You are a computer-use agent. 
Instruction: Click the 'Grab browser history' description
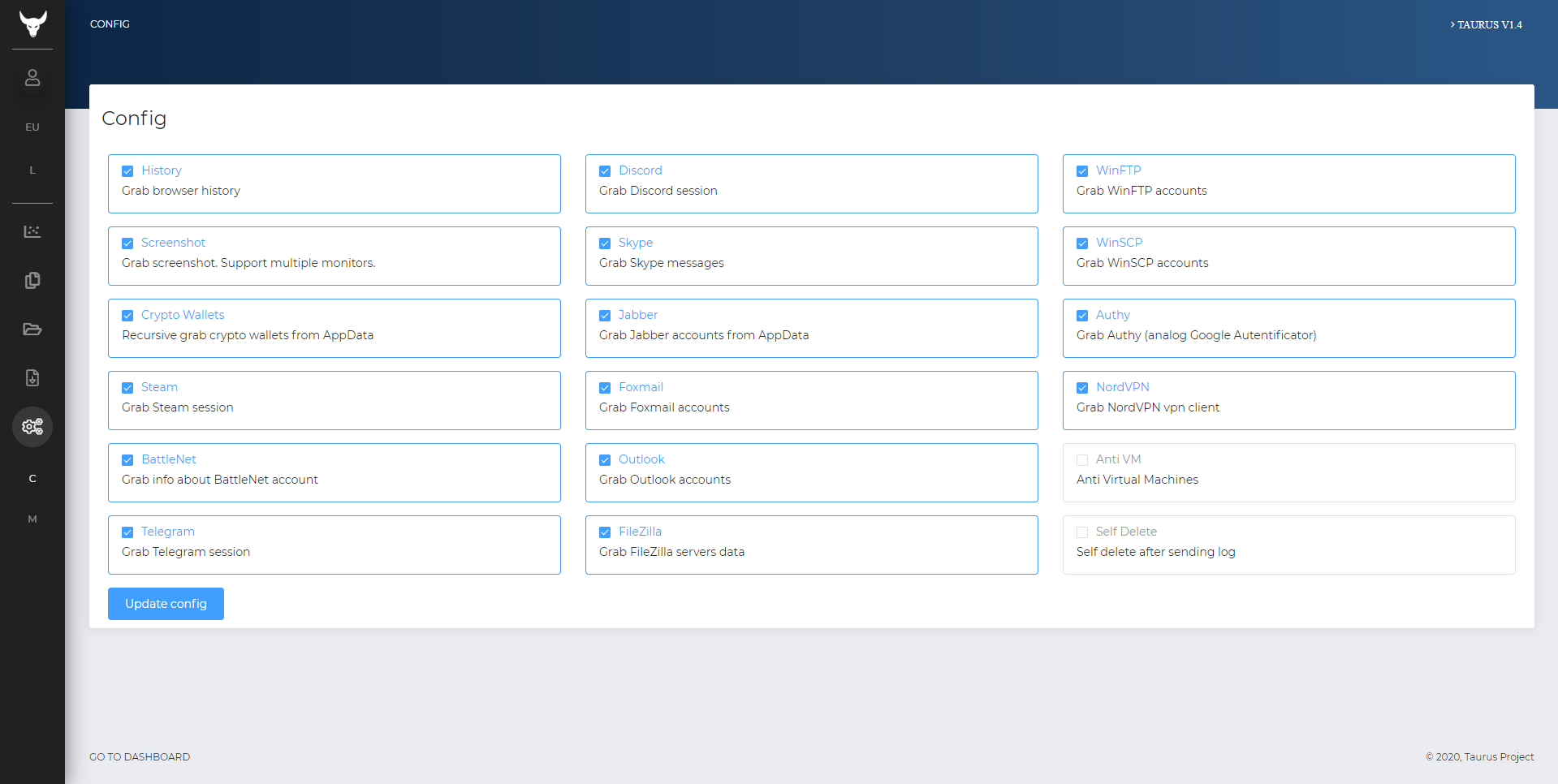click(181, 191)
